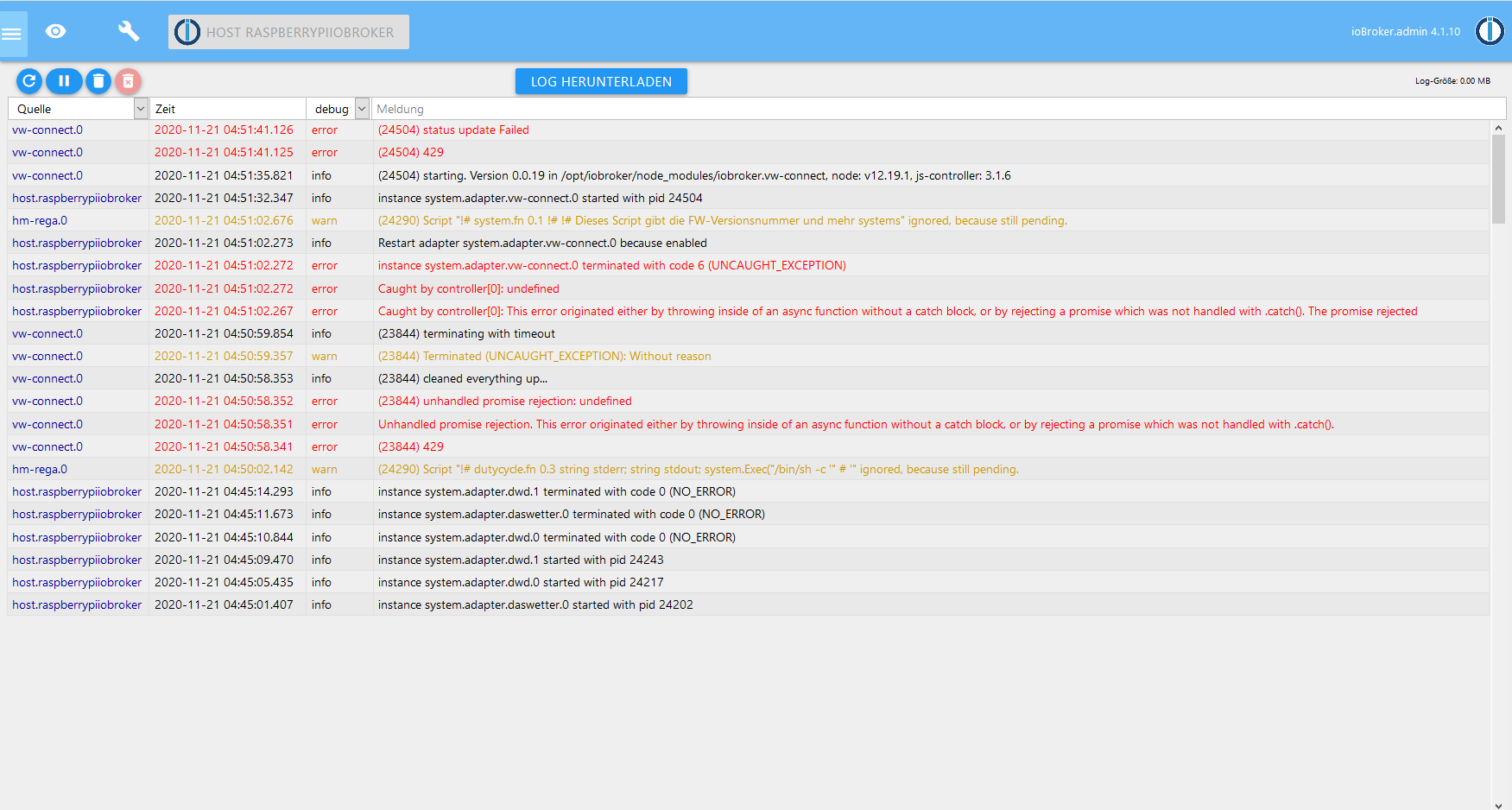Pause log updates
The image size is (1512, 810).
point(64,80)
